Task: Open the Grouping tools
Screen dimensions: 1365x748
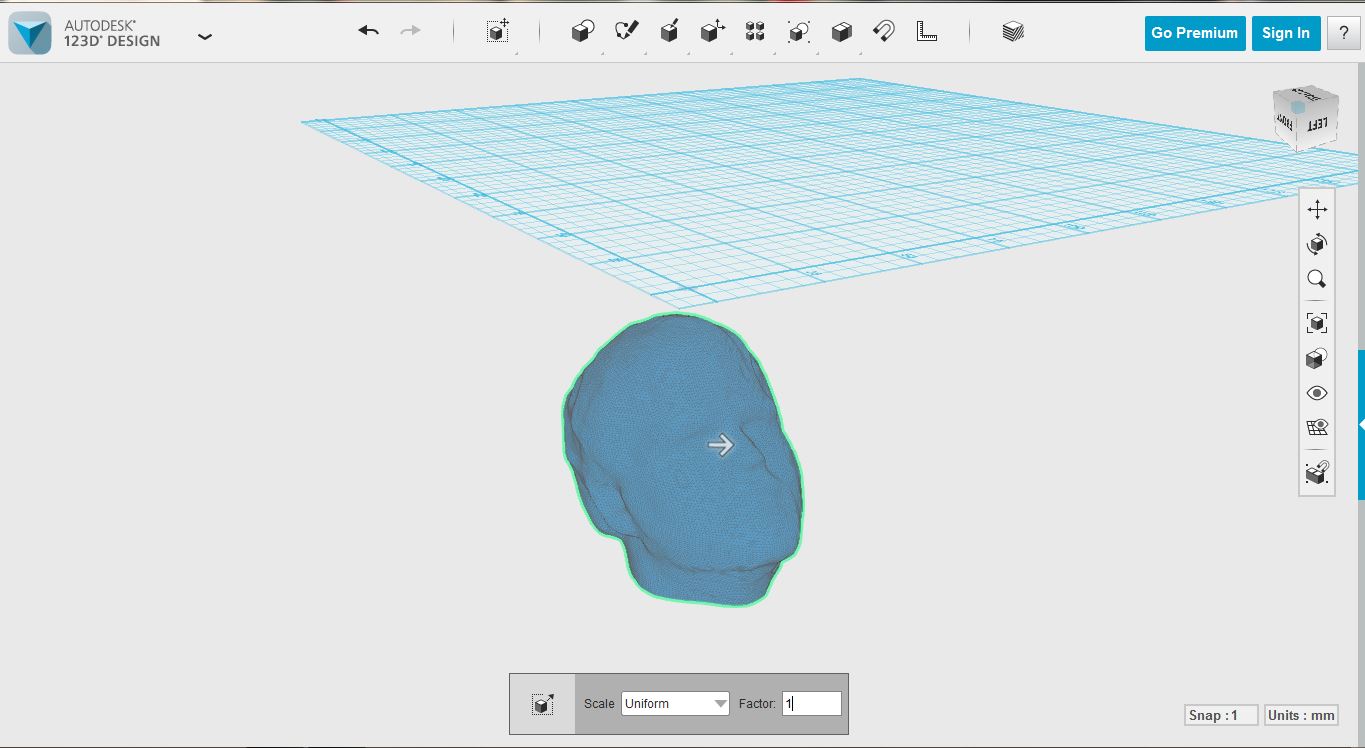Action: tap(798, 31)
